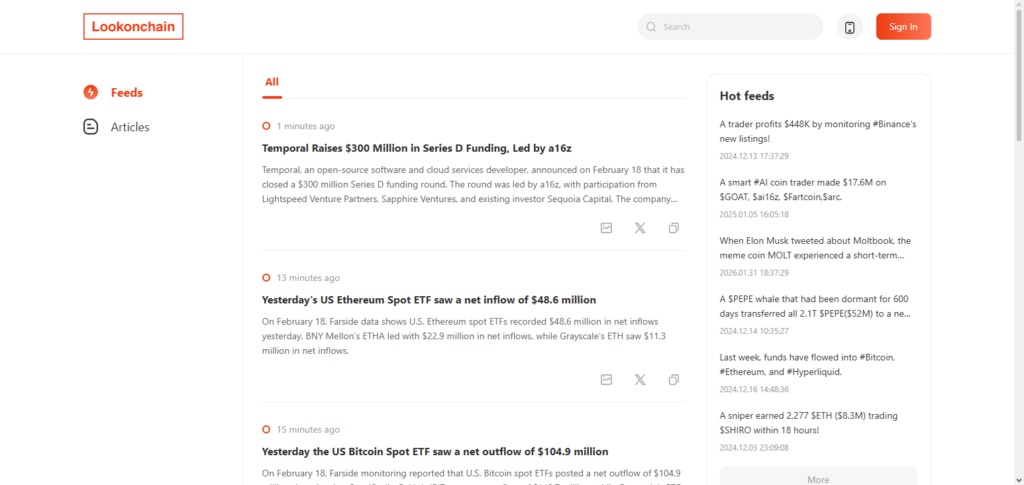The height and width of the screenshot is (485, 1024).
Task: Open the mobile app phone icon
Action: coord(850,27)
